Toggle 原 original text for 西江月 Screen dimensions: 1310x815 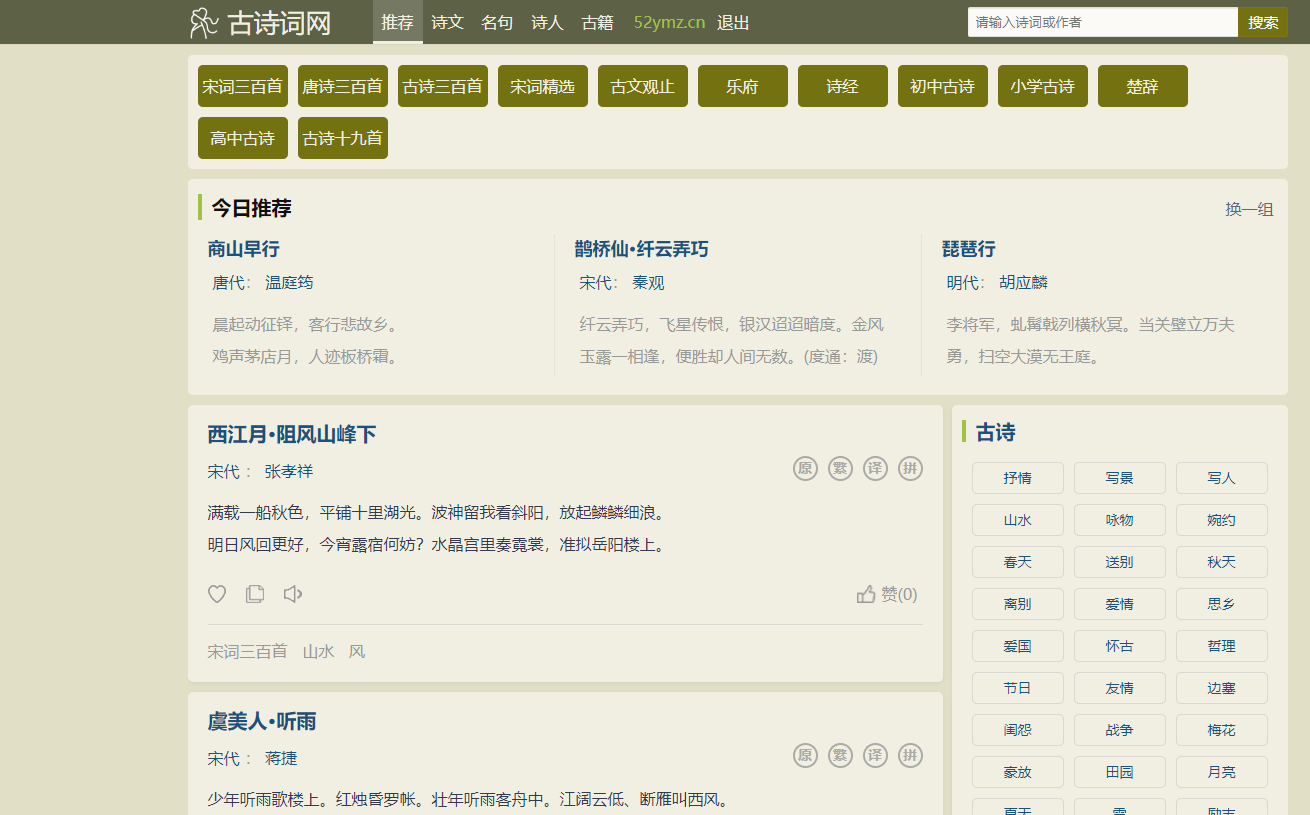pos(805,468)
